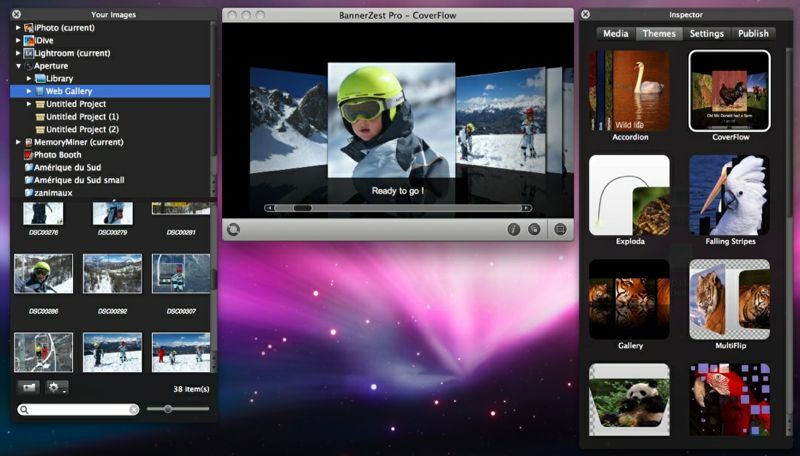Select the panda theme thumbnail

[x=629, y=399]
